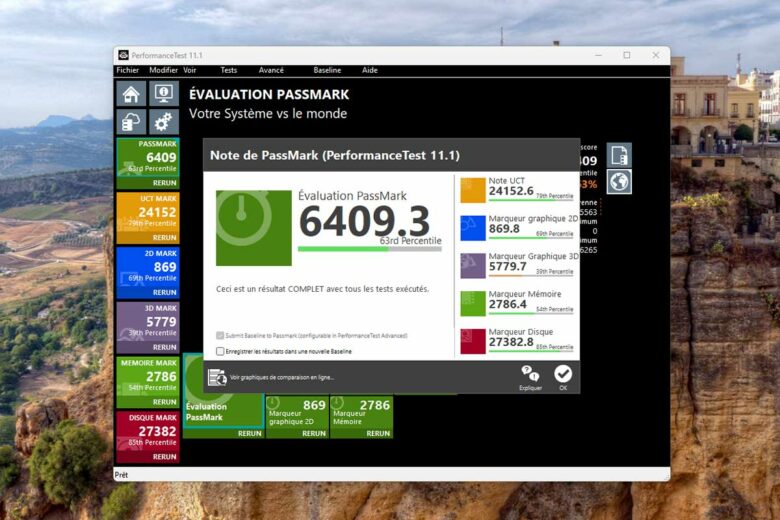
Task: Click the bottom Évaluation PassMark tile
Action: 223,411
